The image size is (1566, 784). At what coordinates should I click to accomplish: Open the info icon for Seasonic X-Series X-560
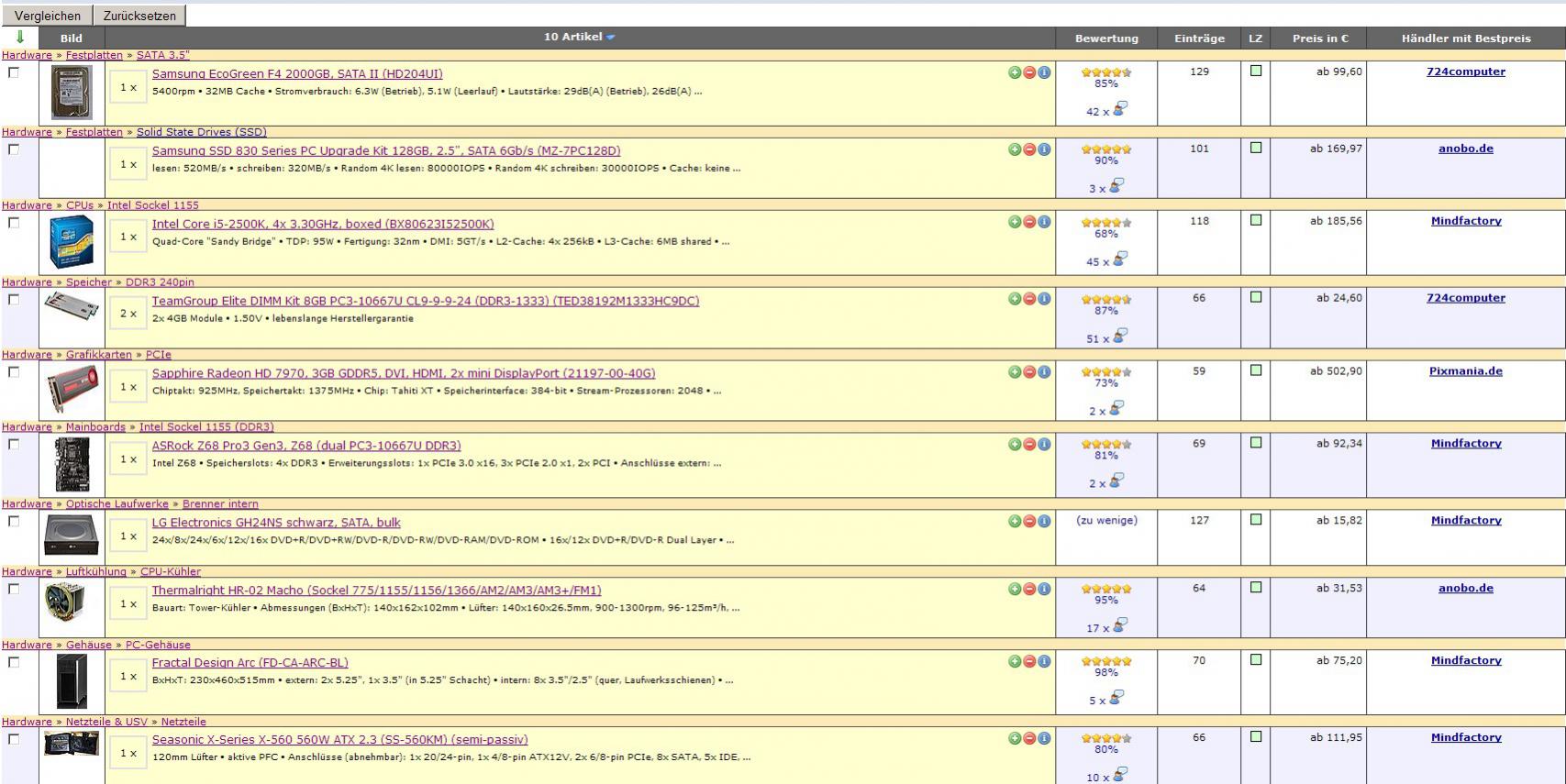(x=1044, y=739)
